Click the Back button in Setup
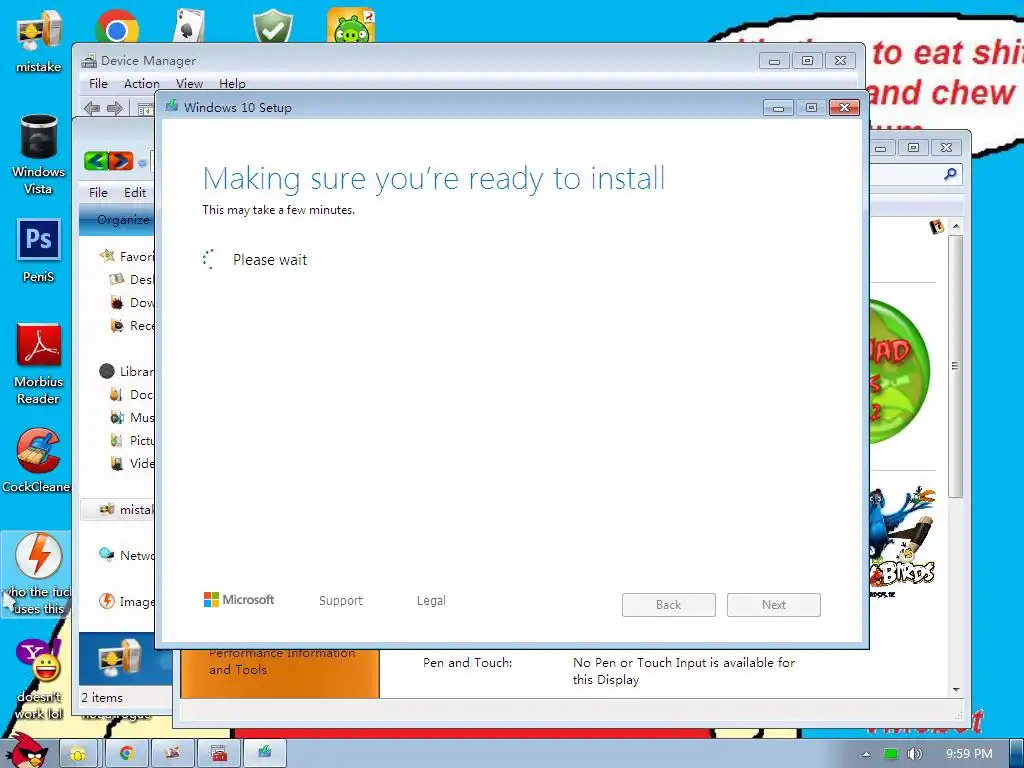This screenshot has width=1024, height=768. pyautogui.click(x=669, y=605)
